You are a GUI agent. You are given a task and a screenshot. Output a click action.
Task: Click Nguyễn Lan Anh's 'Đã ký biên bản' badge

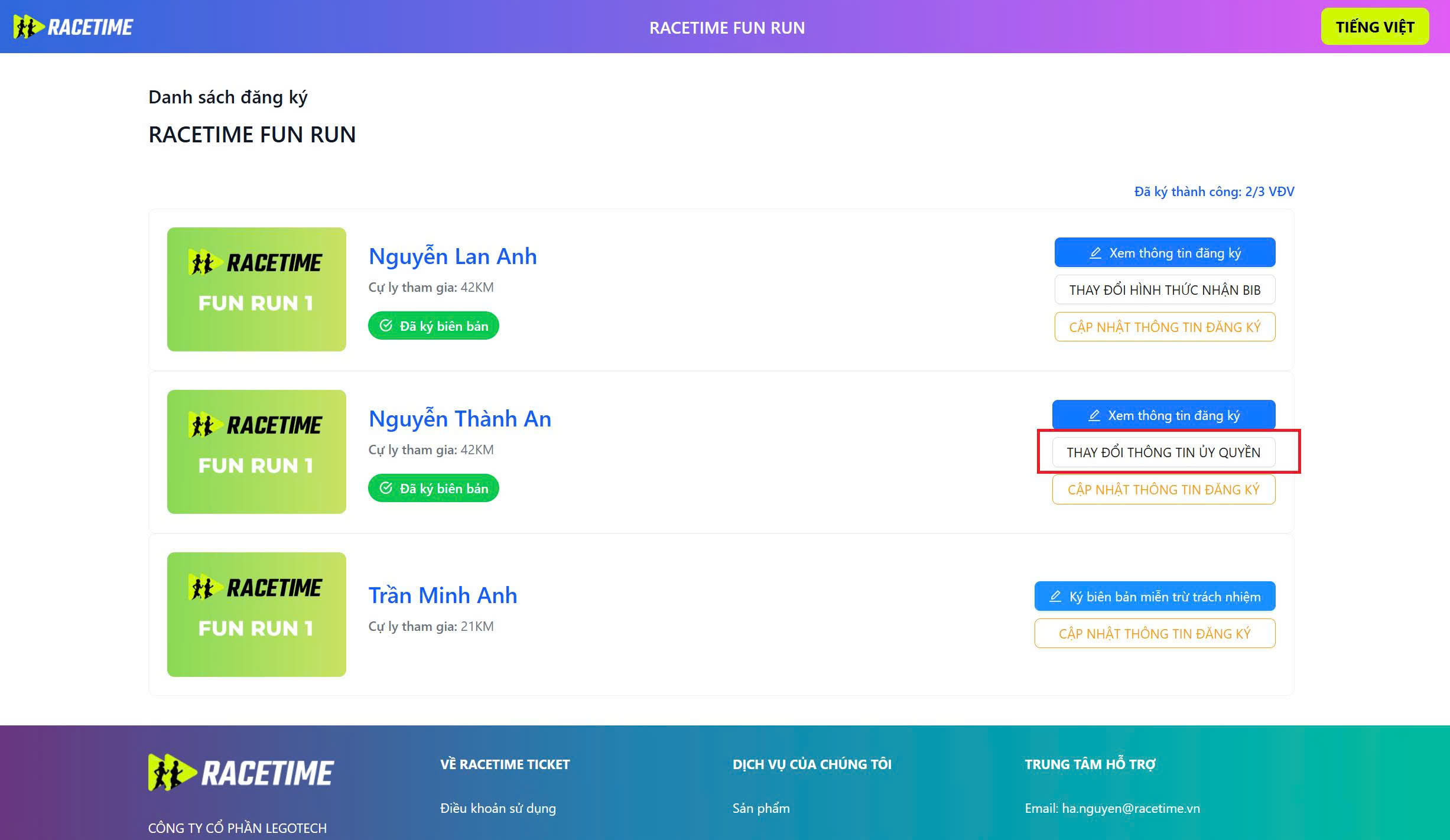[x=434, y=326]
